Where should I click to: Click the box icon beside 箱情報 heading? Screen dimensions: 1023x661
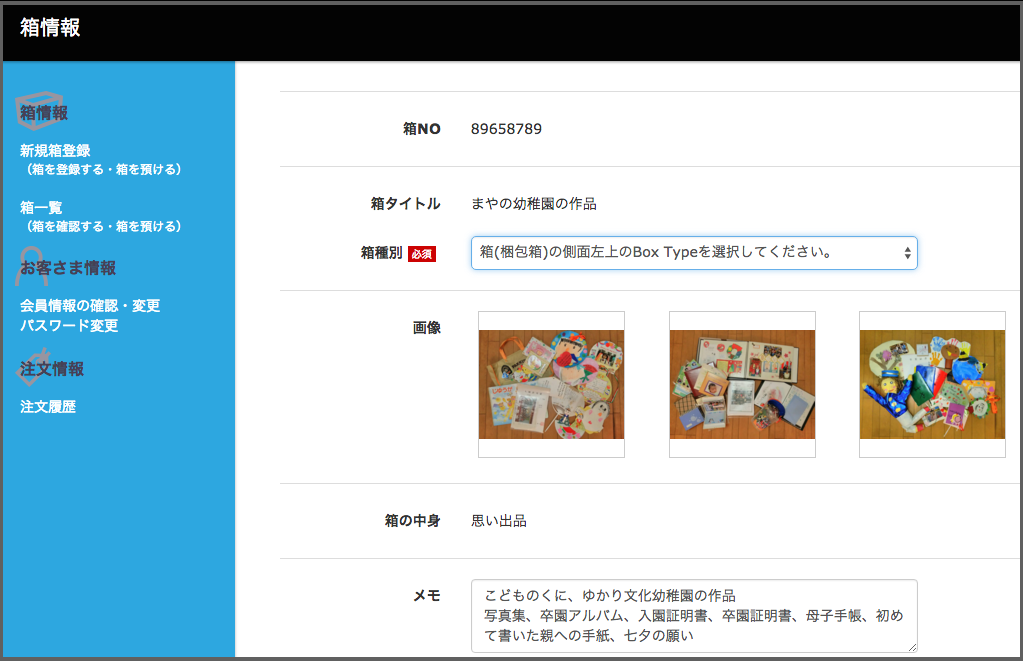[x=40, y=110]
